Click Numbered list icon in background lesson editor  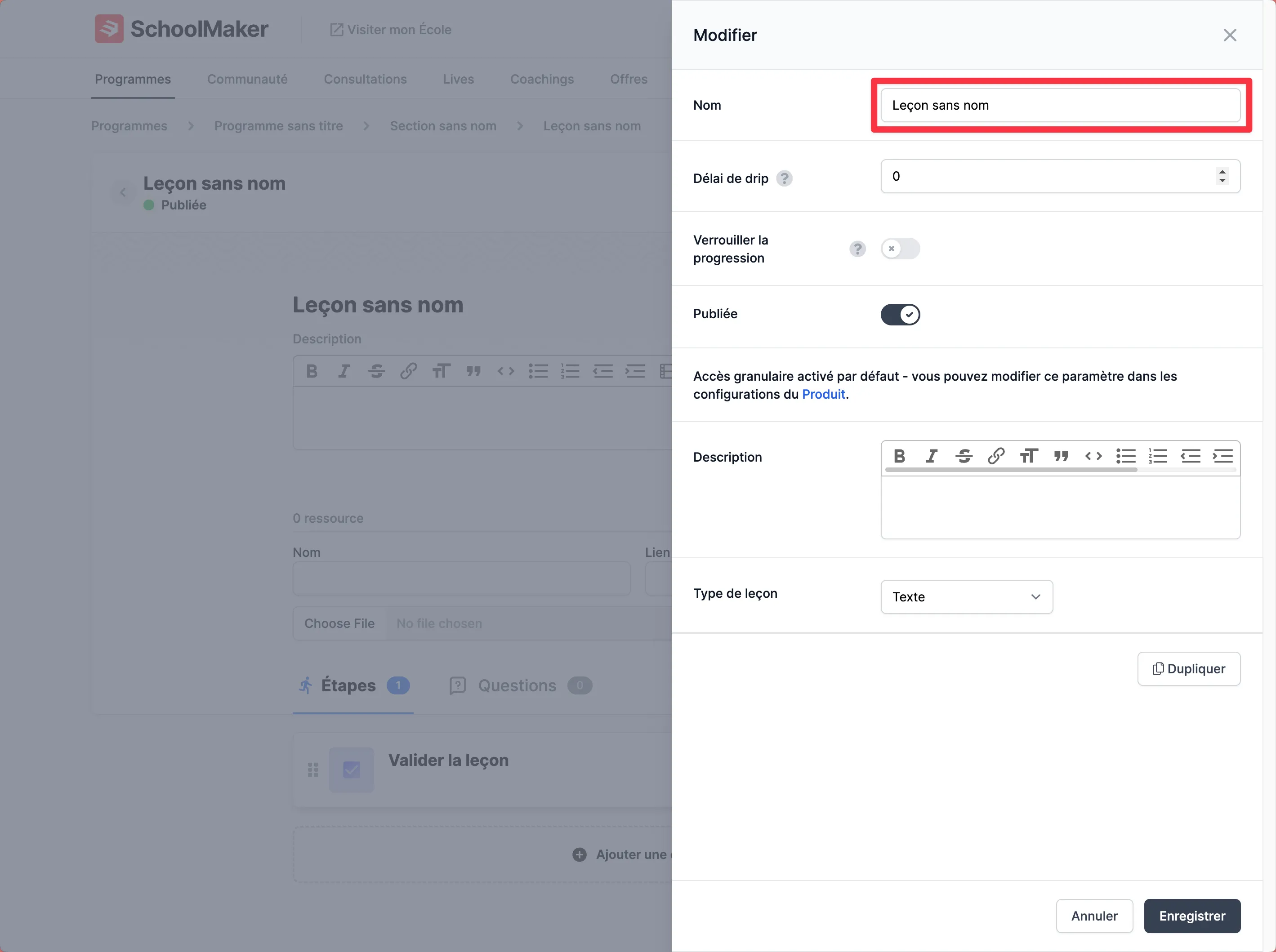click(x=571, y=371)
